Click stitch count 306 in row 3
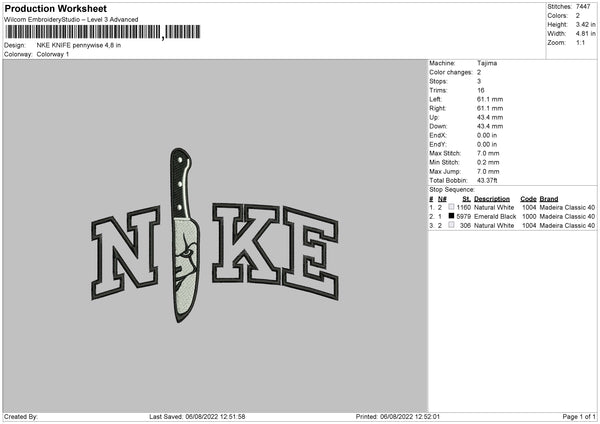Viewport: 600px width, 424px height. pyautogui.click(x=465, y=226)
